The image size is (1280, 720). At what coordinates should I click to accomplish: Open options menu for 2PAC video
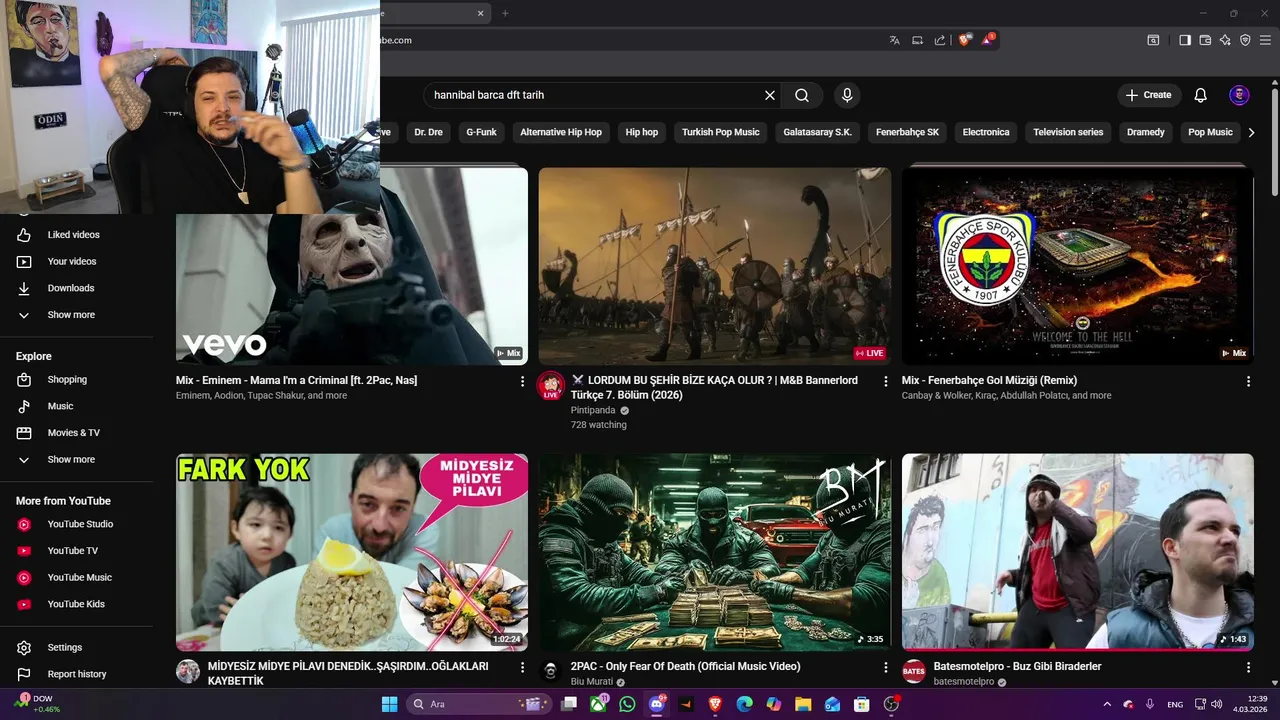(885, 667)
